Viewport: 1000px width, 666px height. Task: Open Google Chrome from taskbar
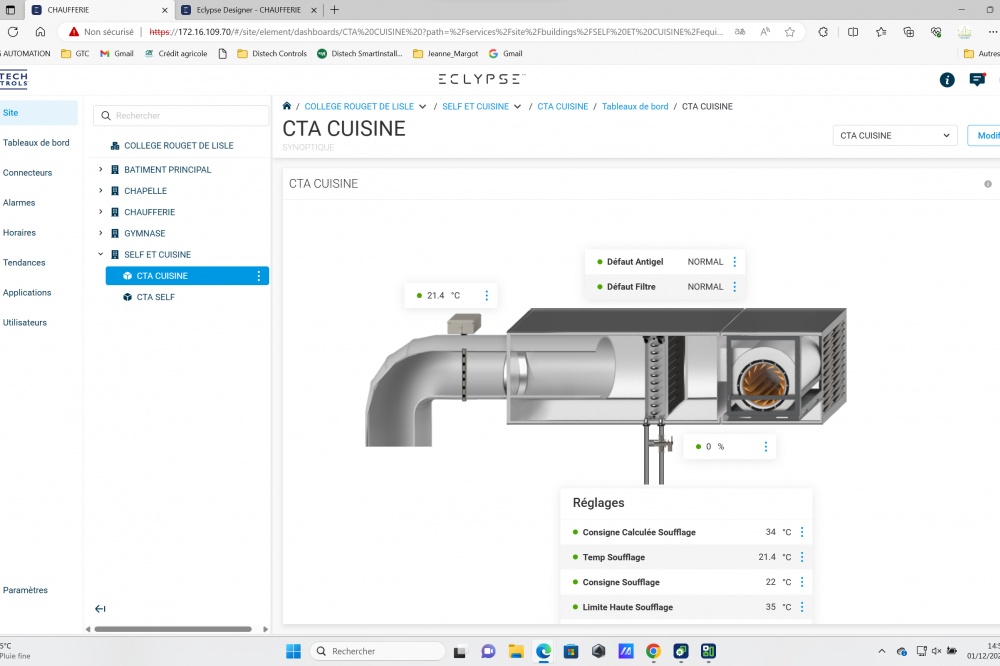pos(652,651)
